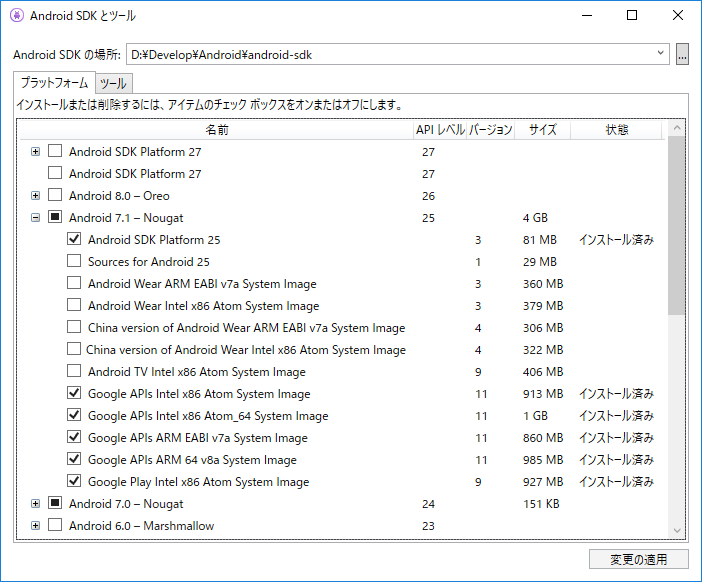This screenshot has width=702, height=582.
Task: Expand the Android 7.0 – Nougat node
Action: point(35,504)
